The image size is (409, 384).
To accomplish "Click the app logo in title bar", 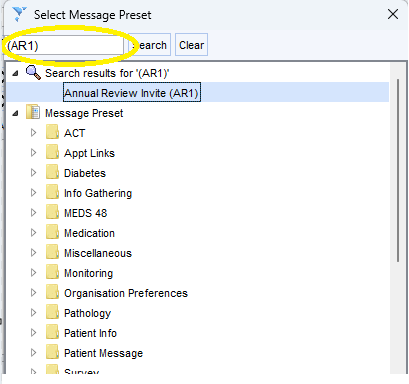I will coord(19,14).
